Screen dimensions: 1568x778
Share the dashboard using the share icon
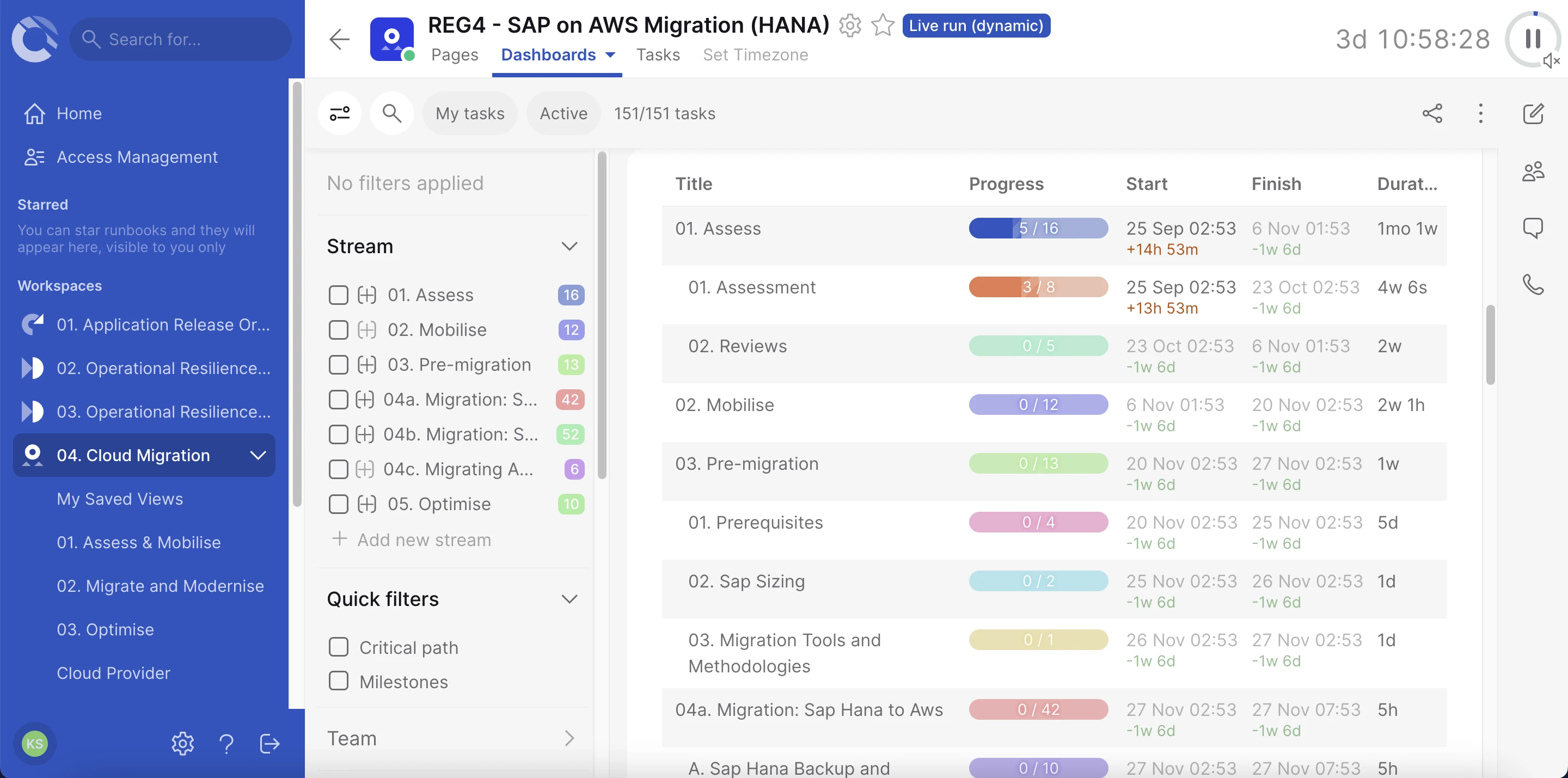pos(1433,113)
